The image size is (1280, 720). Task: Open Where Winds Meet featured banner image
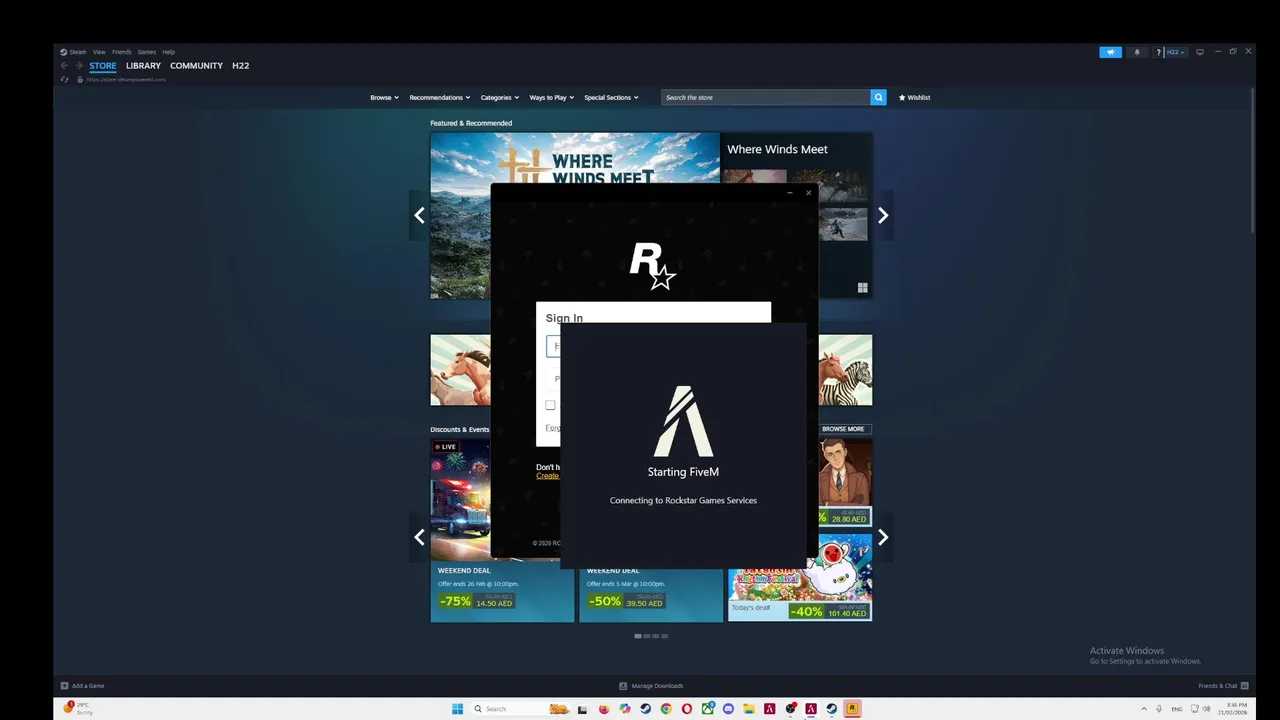[x=575, y=158]
